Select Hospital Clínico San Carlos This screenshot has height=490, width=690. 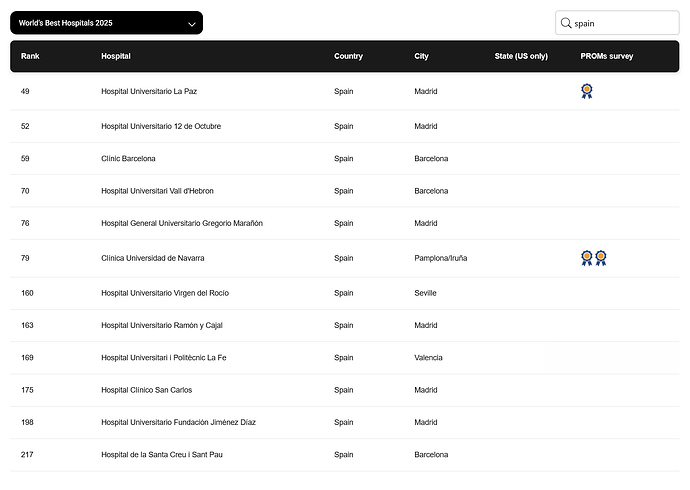click(x=147, y=390)
